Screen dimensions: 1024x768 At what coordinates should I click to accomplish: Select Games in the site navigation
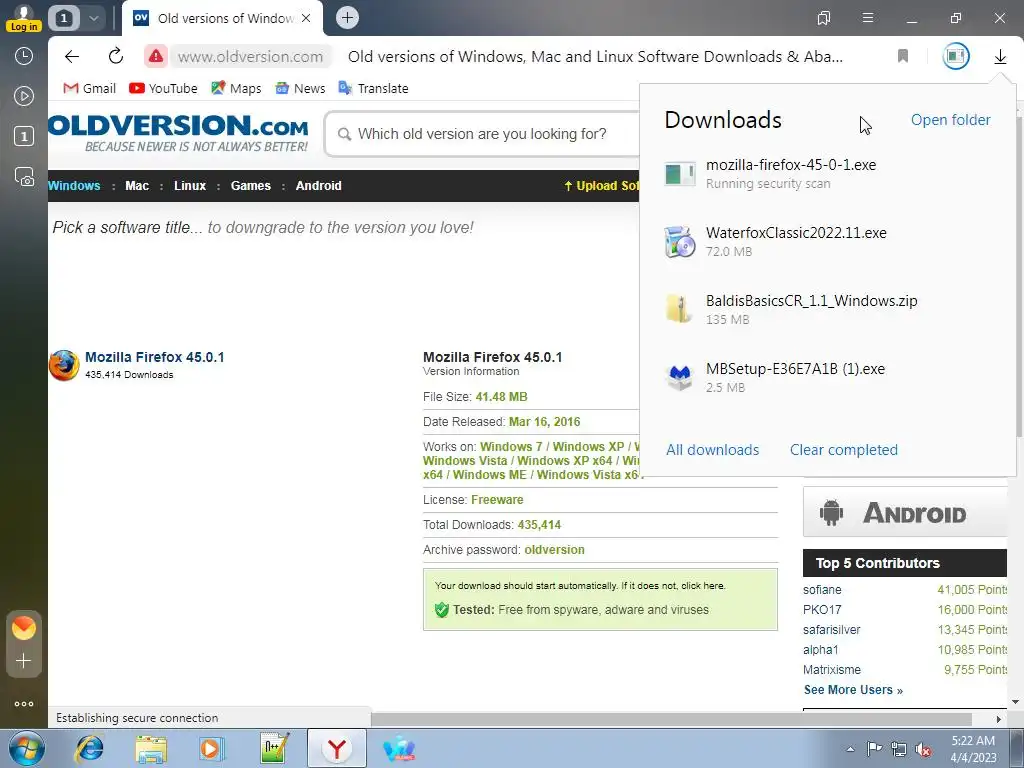(x=251, y=185)
